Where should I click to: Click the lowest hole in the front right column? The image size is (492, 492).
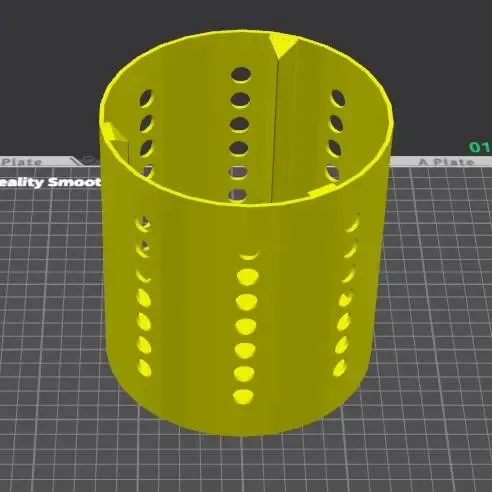point(340,368)
